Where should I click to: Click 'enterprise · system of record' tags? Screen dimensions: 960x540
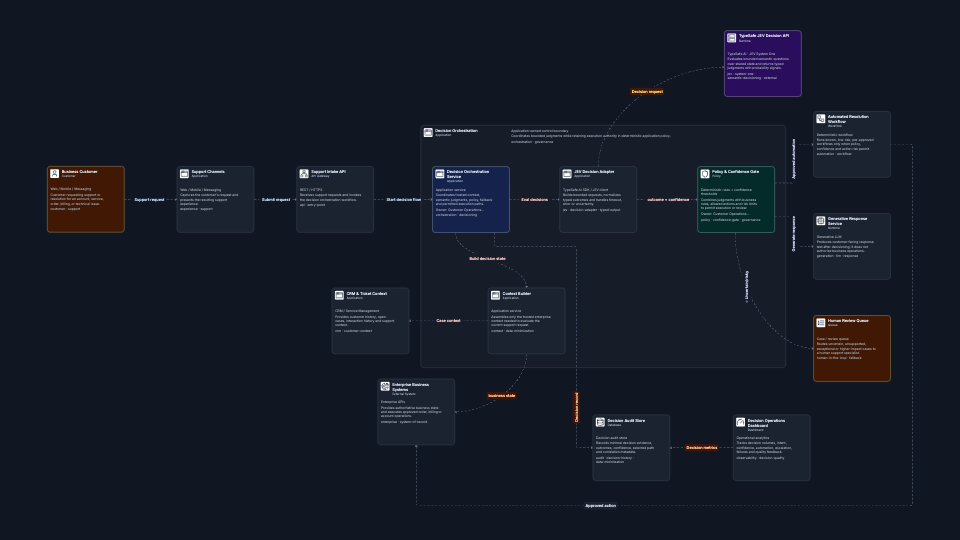click(x=404, y=422)
